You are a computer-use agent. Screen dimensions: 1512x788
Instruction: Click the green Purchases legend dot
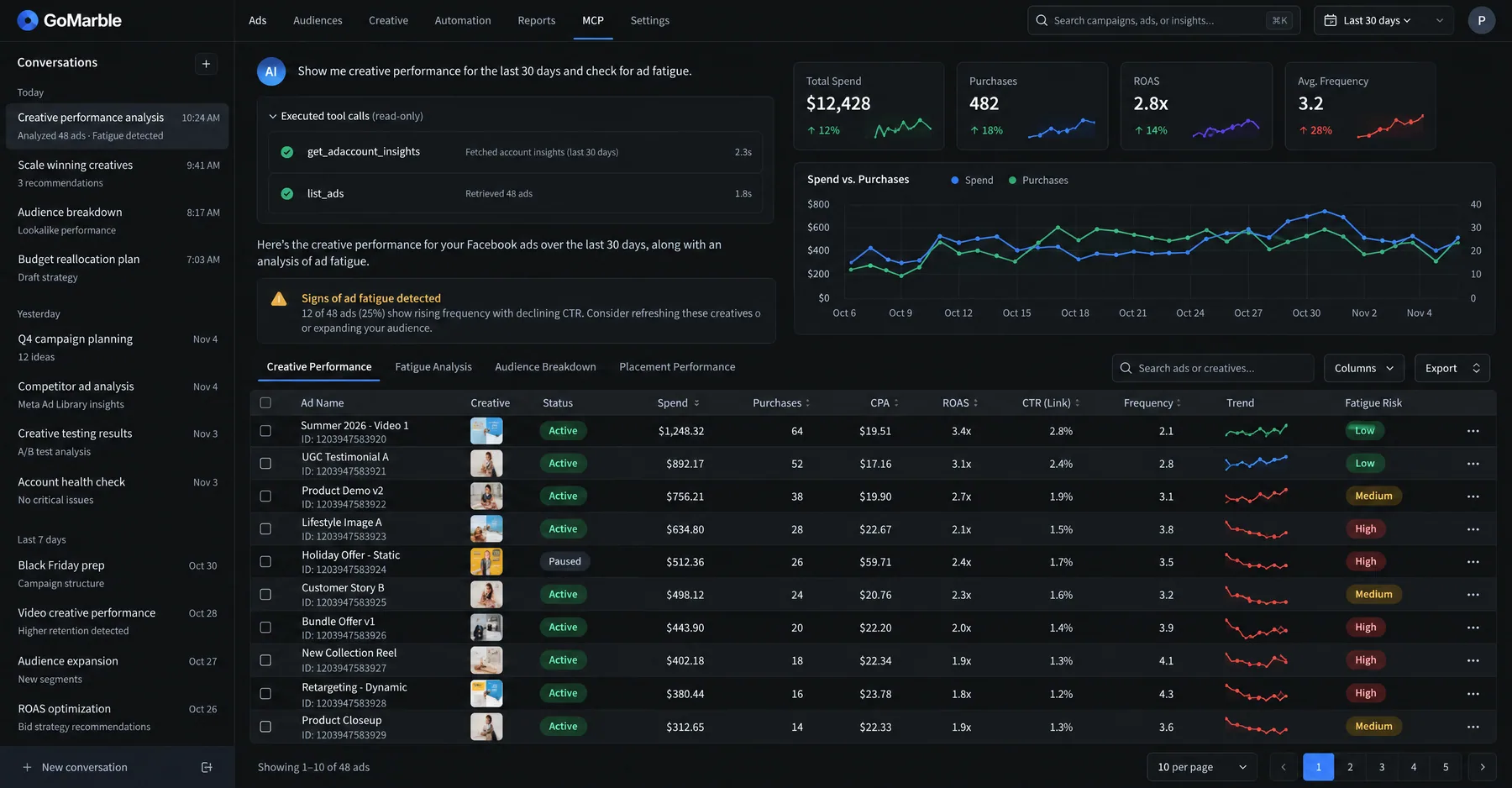pyautogui.click(x=1012, y=181)
